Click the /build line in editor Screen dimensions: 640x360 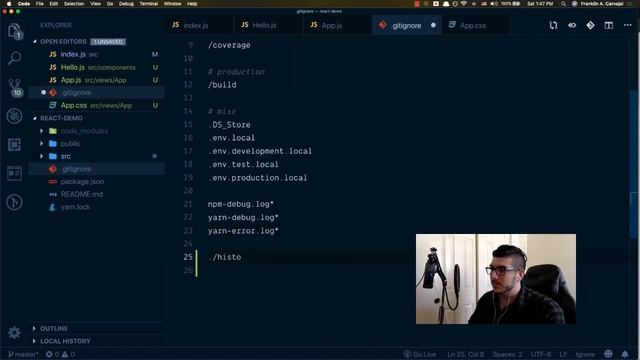tap(222, 85)
